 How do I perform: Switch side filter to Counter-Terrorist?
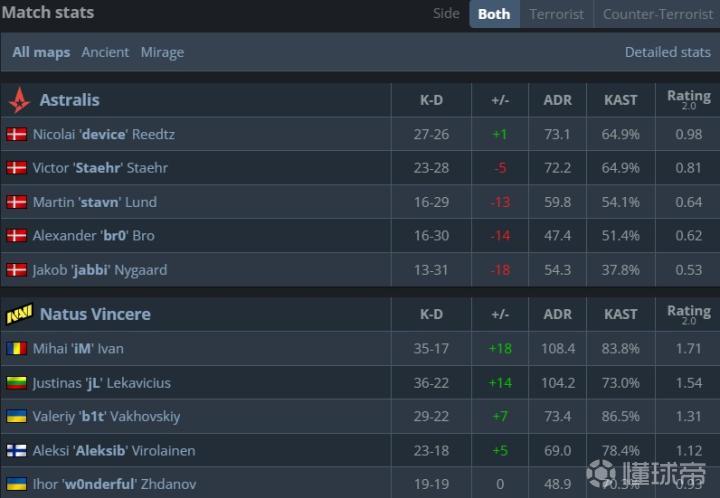coord(656,14)
